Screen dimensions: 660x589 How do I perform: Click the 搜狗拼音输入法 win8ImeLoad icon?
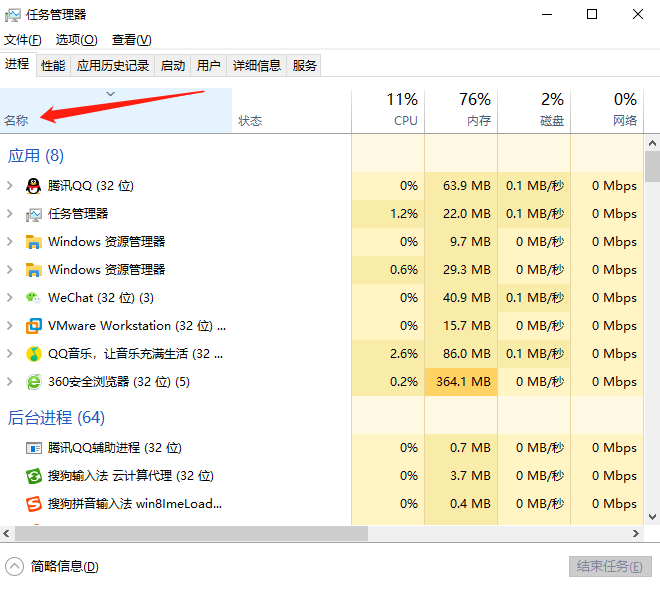[x=33, y=504]
